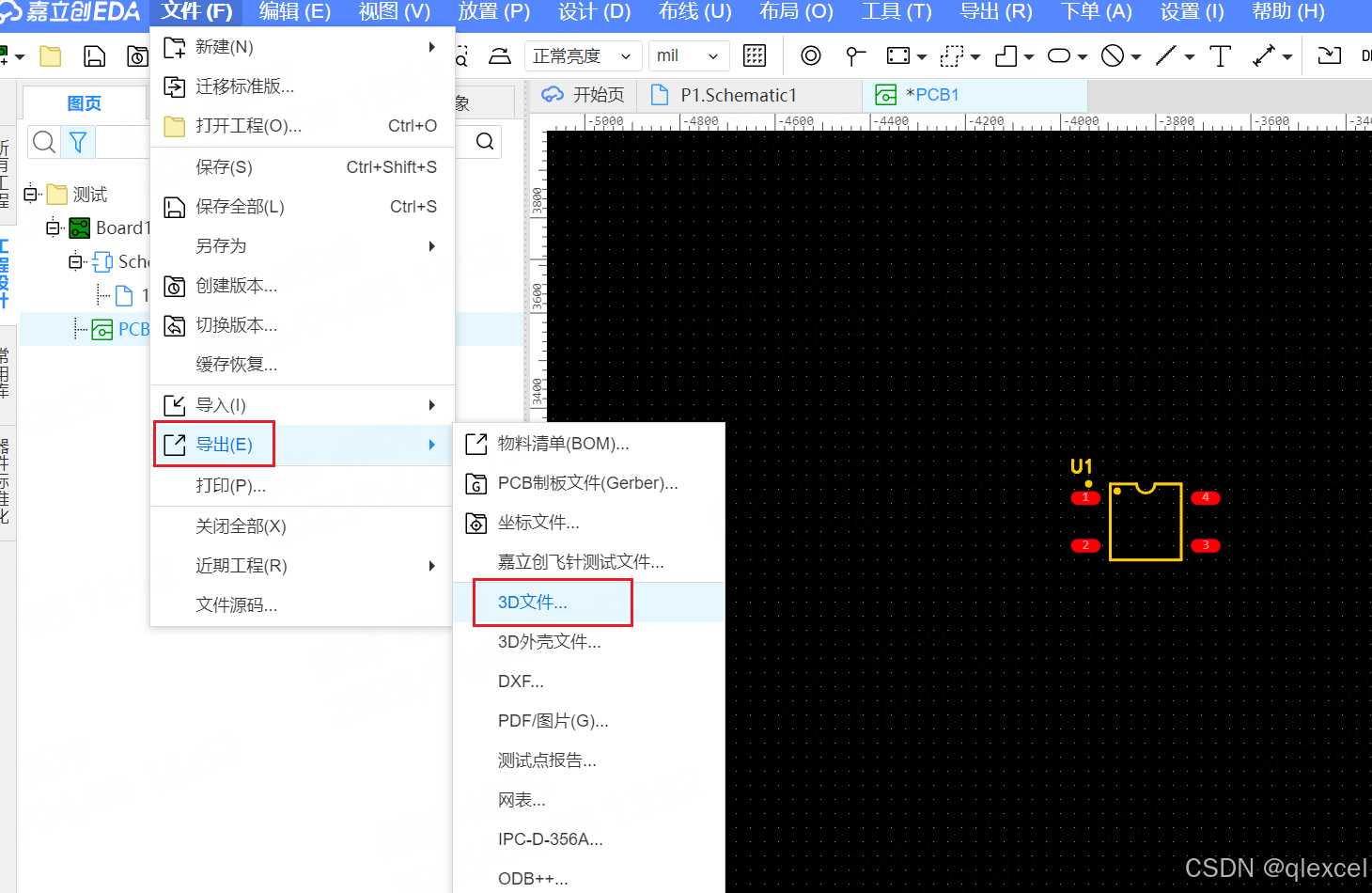Image resolution: width=1372 pixels, height=893 pixels.
Task: Open the 正常亮度 brightness dropdown
Action: pyautogui.click(x=582, y=56)
